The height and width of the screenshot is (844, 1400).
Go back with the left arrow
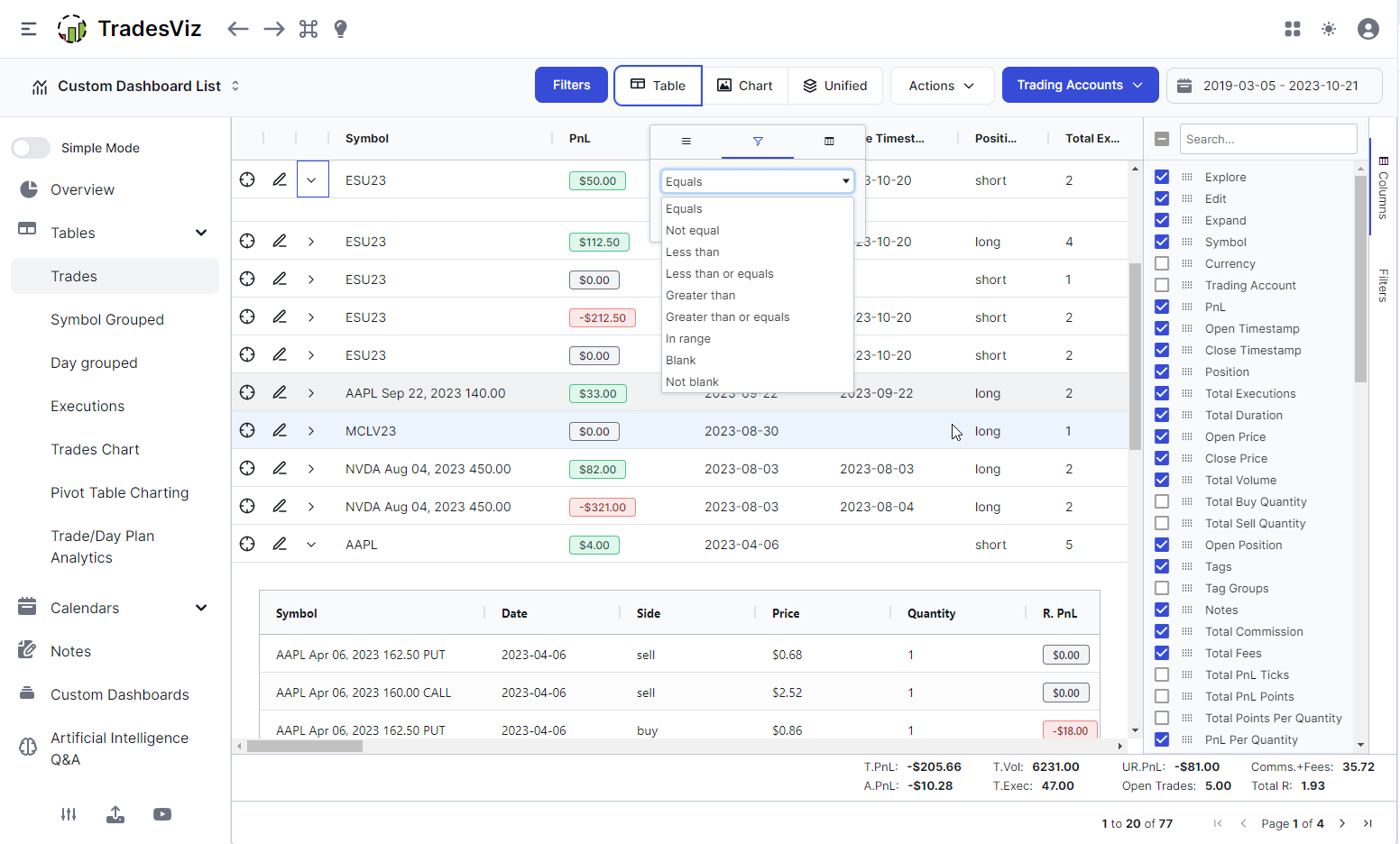238,29
